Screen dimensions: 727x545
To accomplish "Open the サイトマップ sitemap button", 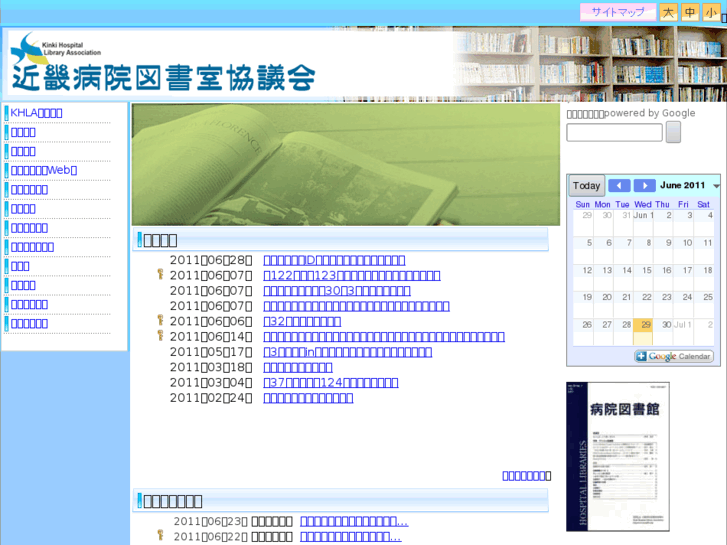I will [x=618, y=12].
